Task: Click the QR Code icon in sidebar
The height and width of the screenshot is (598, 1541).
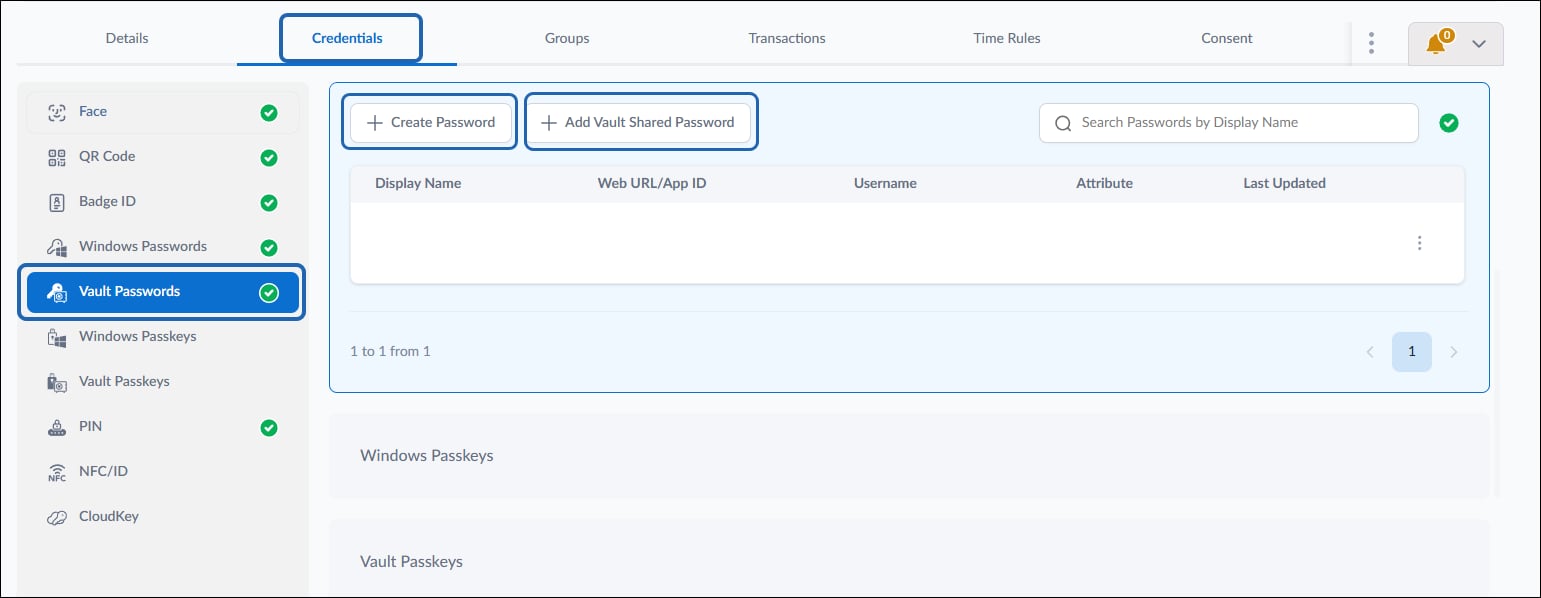Action: click(x=57, y=157)
